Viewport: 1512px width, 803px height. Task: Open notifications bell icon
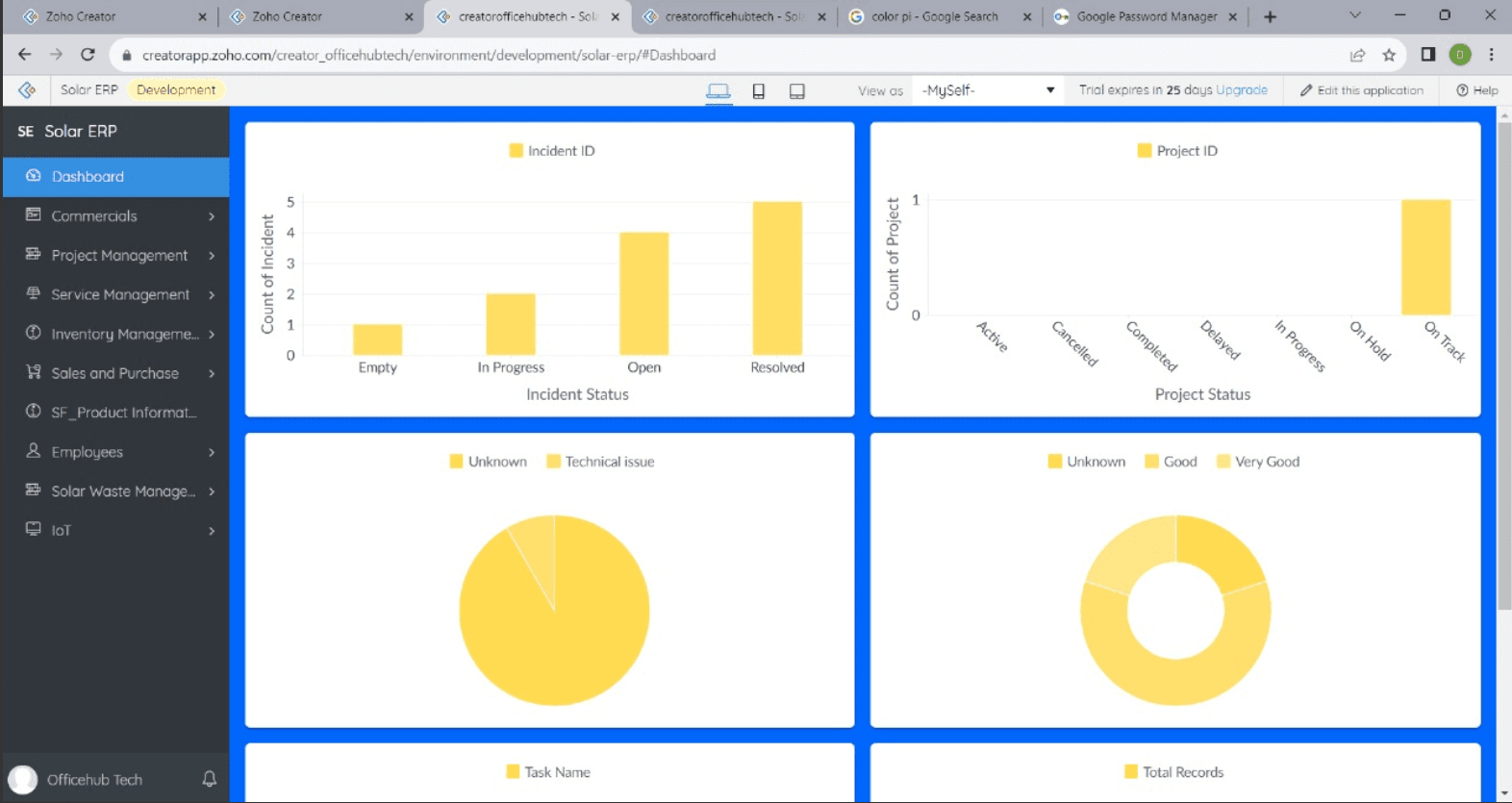(x=210, y=779)
